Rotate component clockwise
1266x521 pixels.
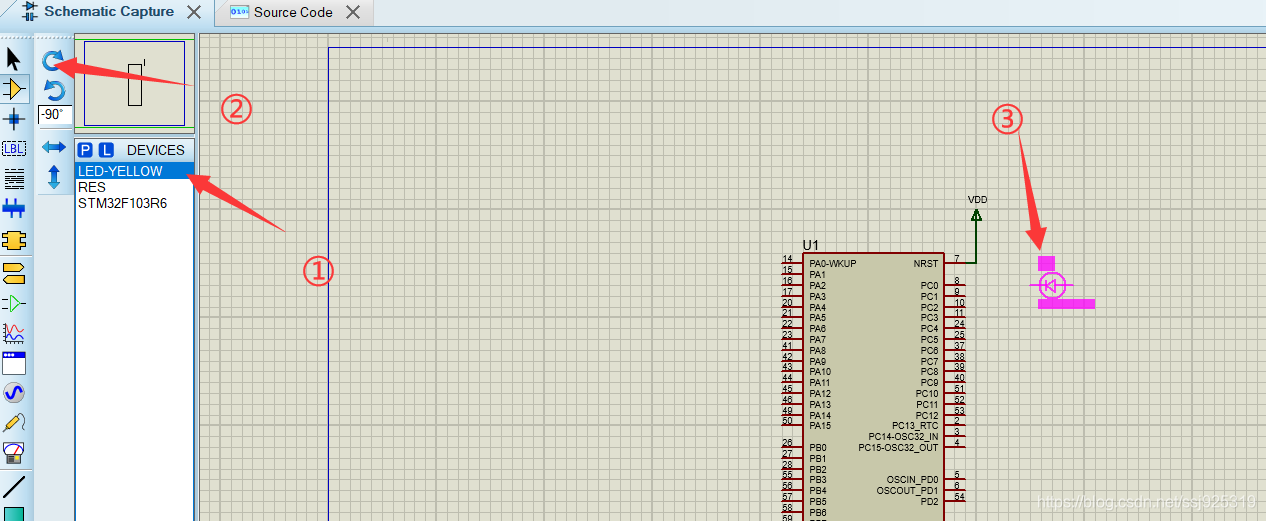(x=54, y=61)
